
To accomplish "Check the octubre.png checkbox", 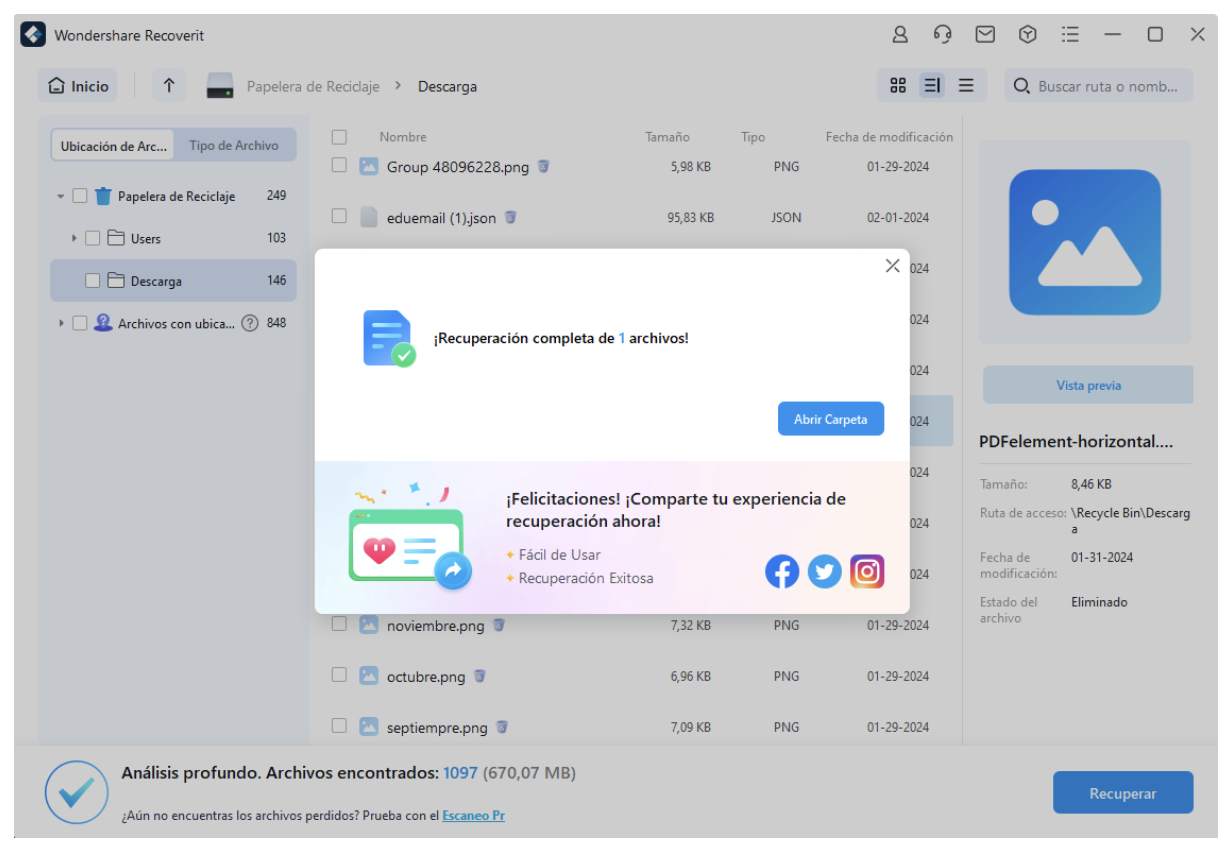I will coord(339,675).
